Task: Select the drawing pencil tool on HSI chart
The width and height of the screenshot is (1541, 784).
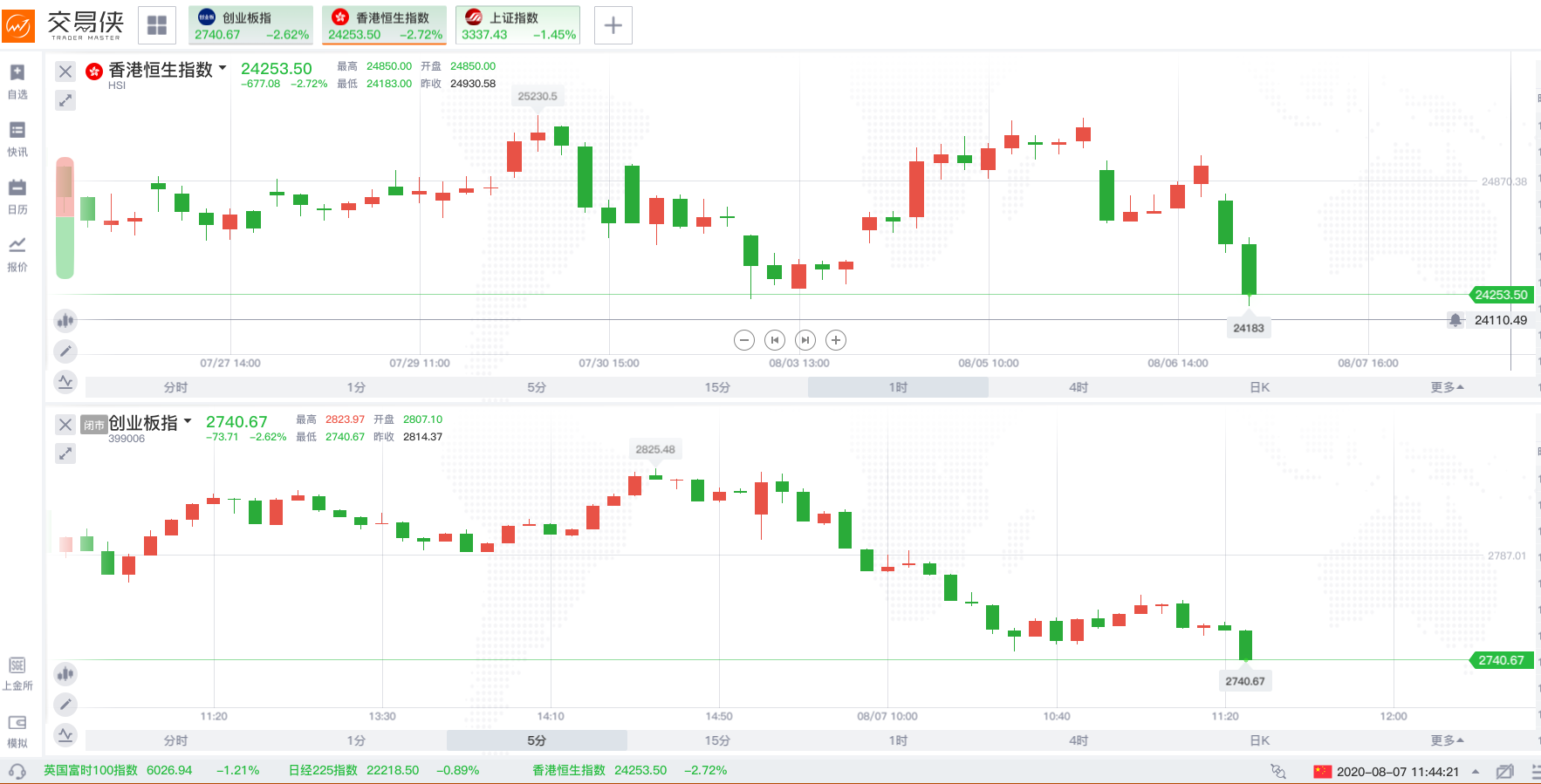Action: coord(65,351)
